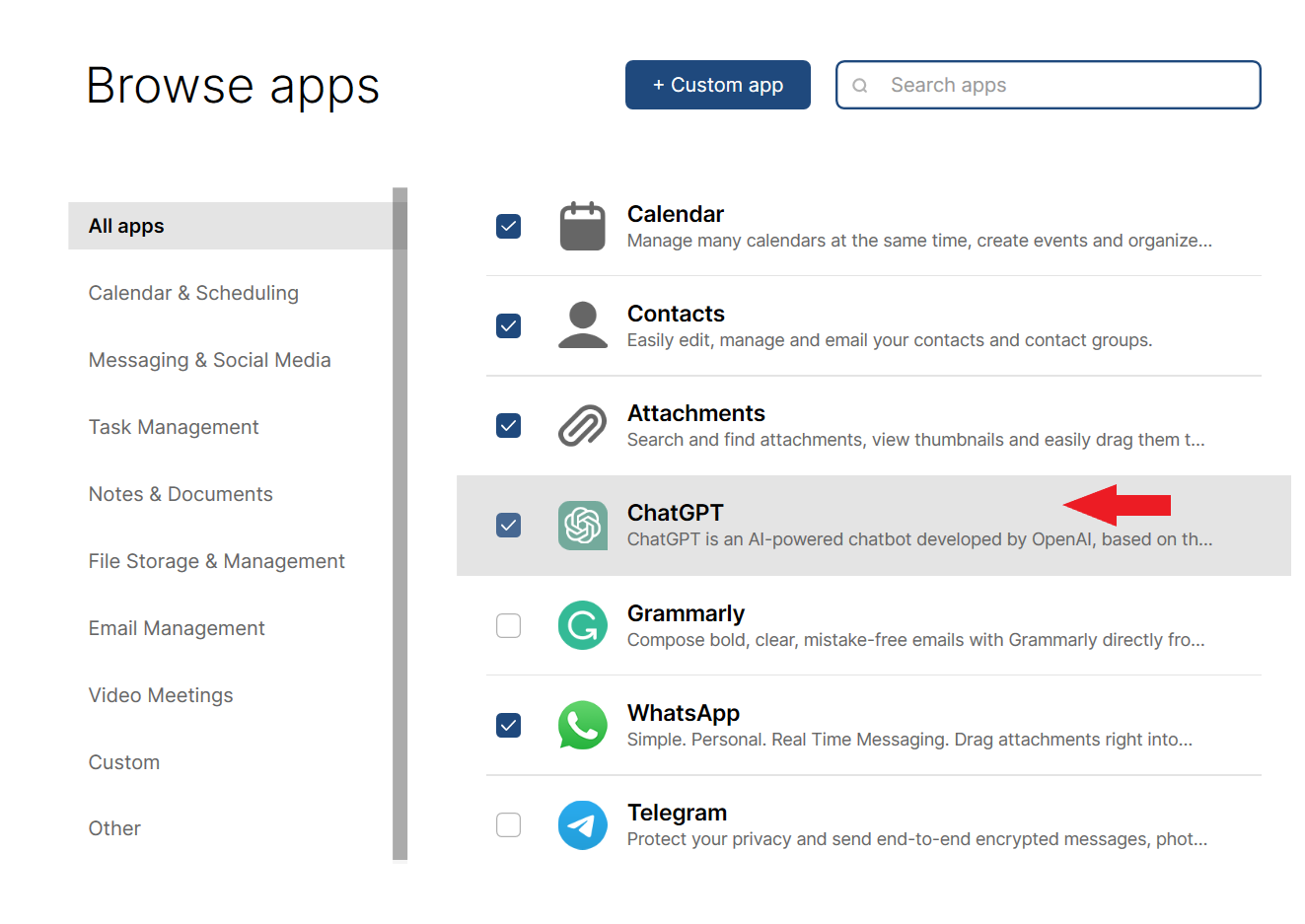Click the Calendar app icon
The image size is (1305, 924).
[x=582, y=226]
